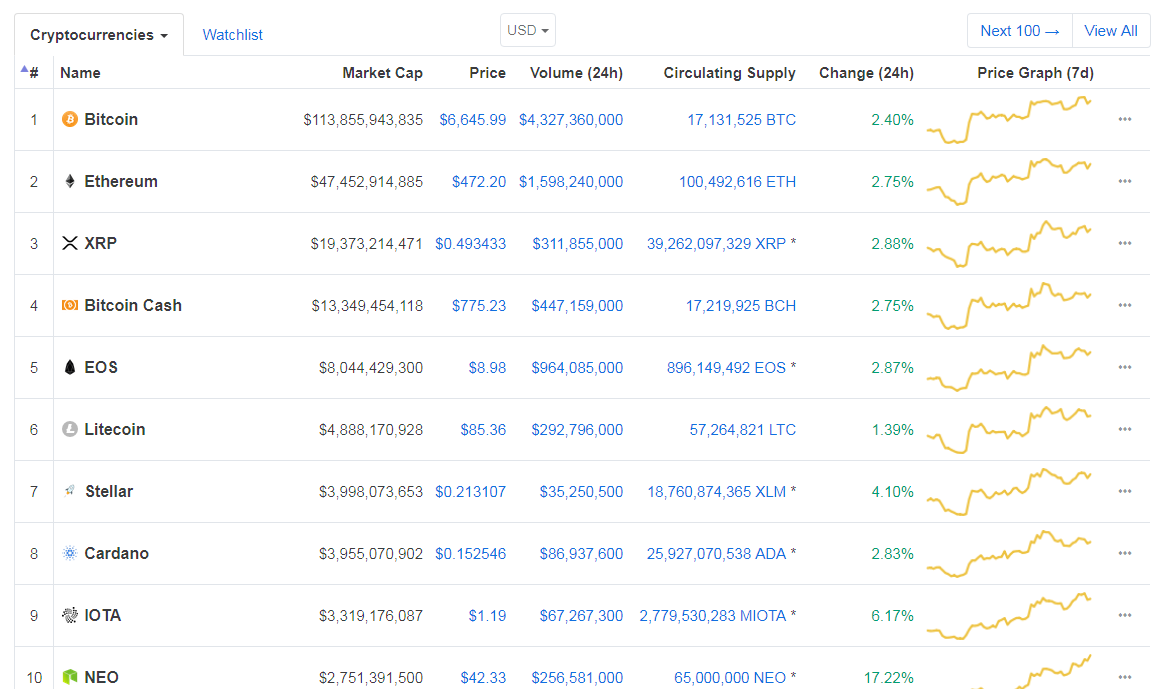
Task: Open the Cardano name link
Action: [116, 553]
